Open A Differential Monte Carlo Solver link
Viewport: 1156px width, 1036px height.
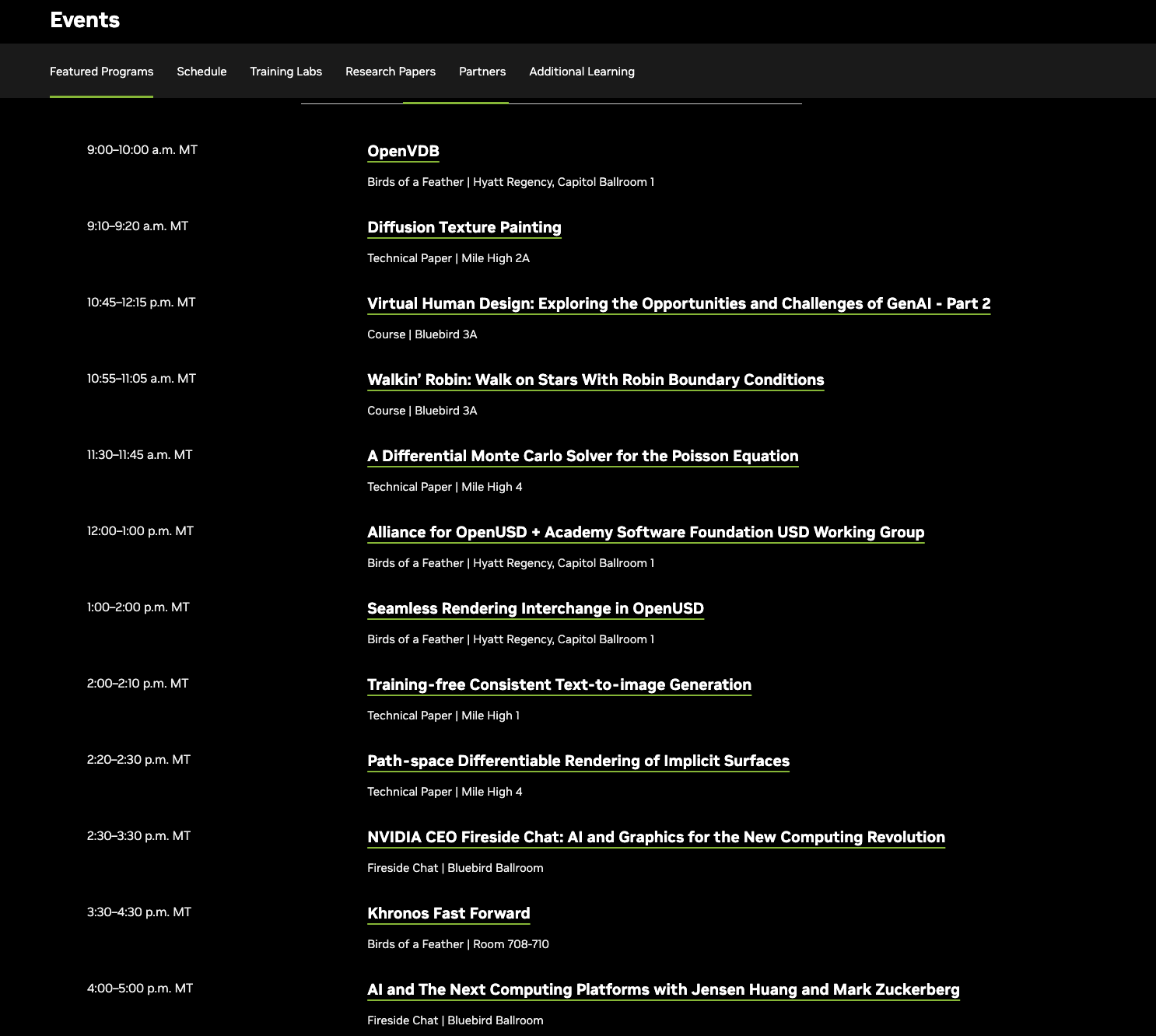click(583, 456)
